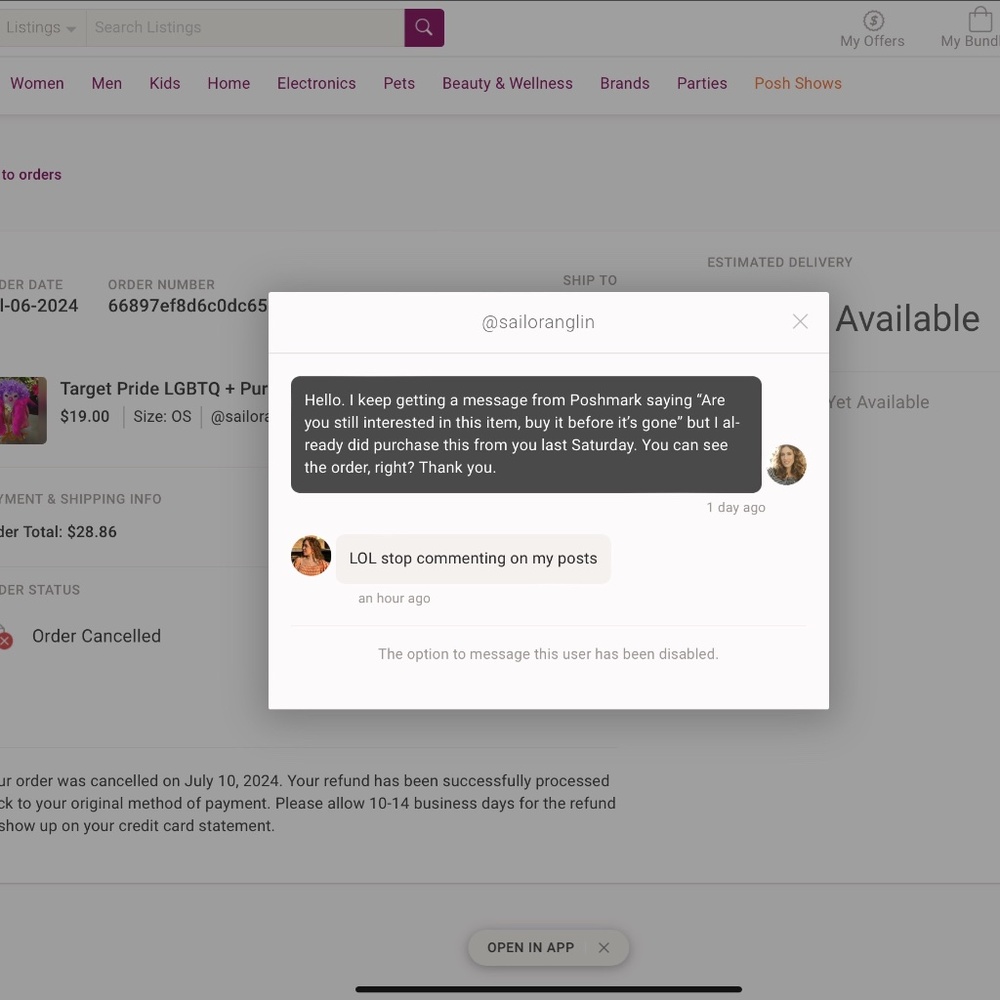Viewport: 1000px width, 1000px height.
Task: Open the Target Pride LGBTQ listing title
Action: point(164,388)
